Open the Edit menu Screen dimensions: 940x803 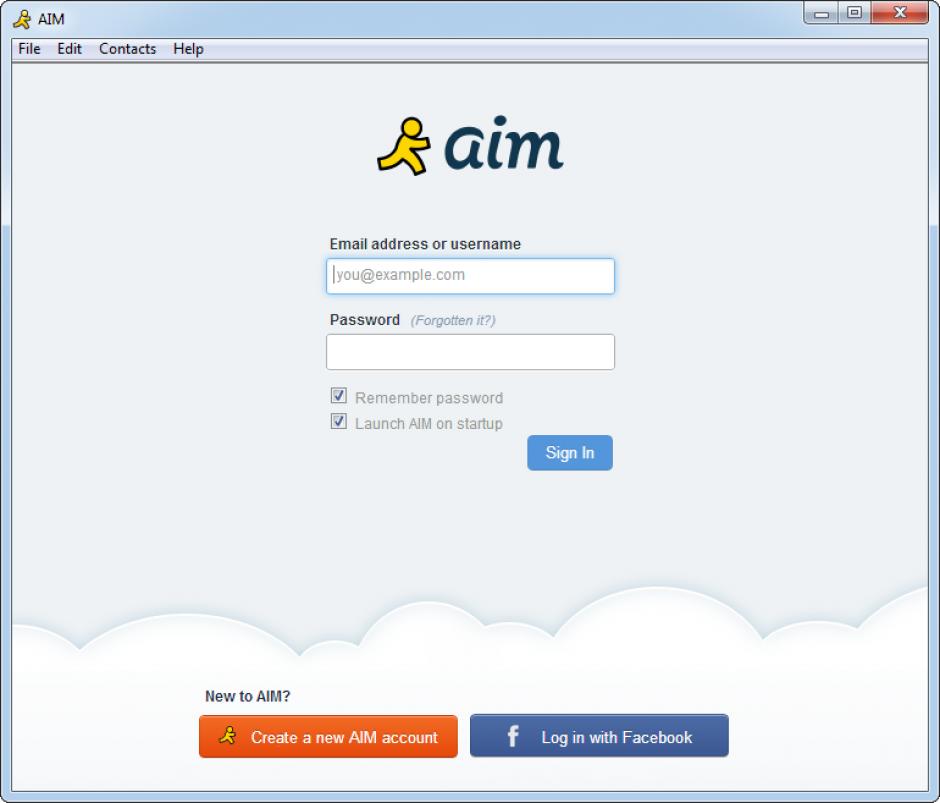(70, 49)
